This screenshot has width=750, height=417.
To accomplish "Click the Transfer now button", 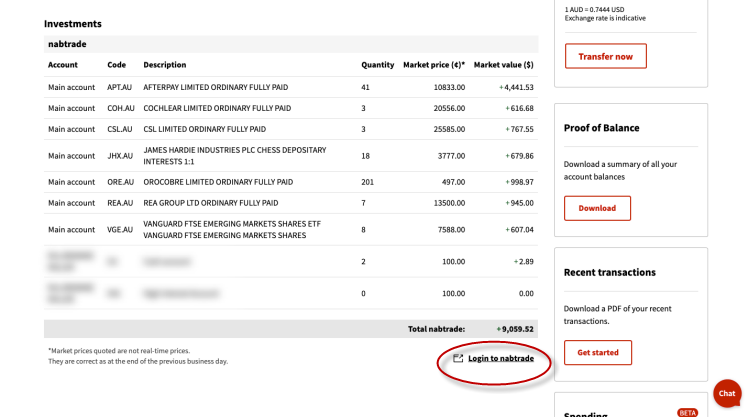I will click(x=606, y=56).
